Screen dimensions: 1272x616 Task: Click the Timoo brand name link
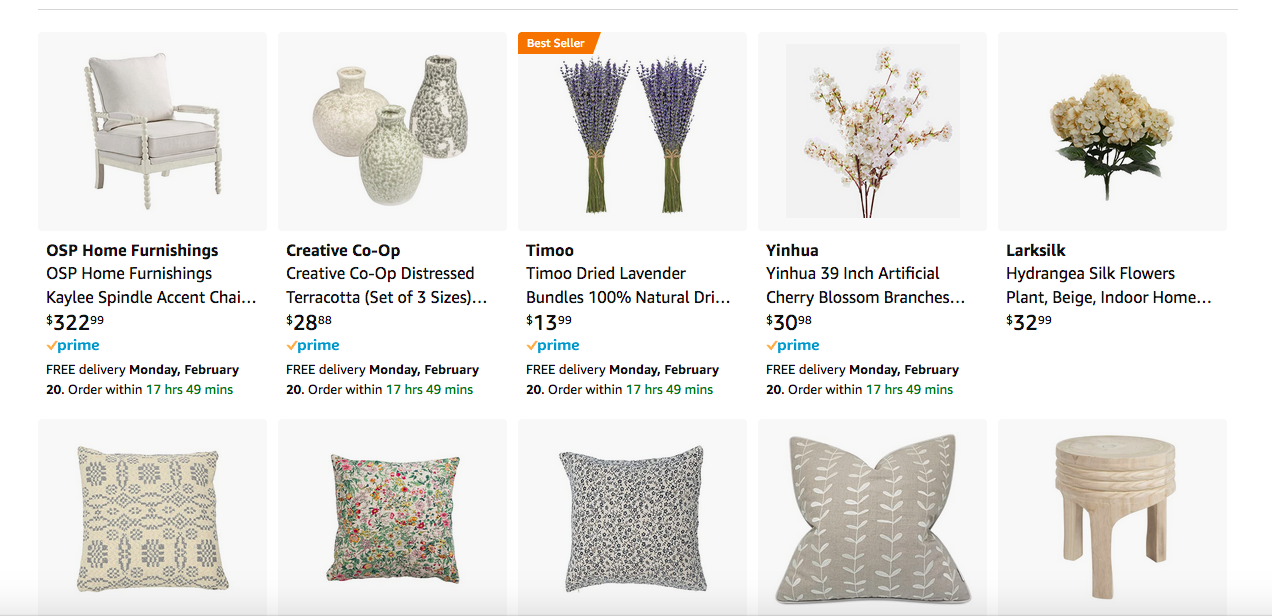(546, 250)
